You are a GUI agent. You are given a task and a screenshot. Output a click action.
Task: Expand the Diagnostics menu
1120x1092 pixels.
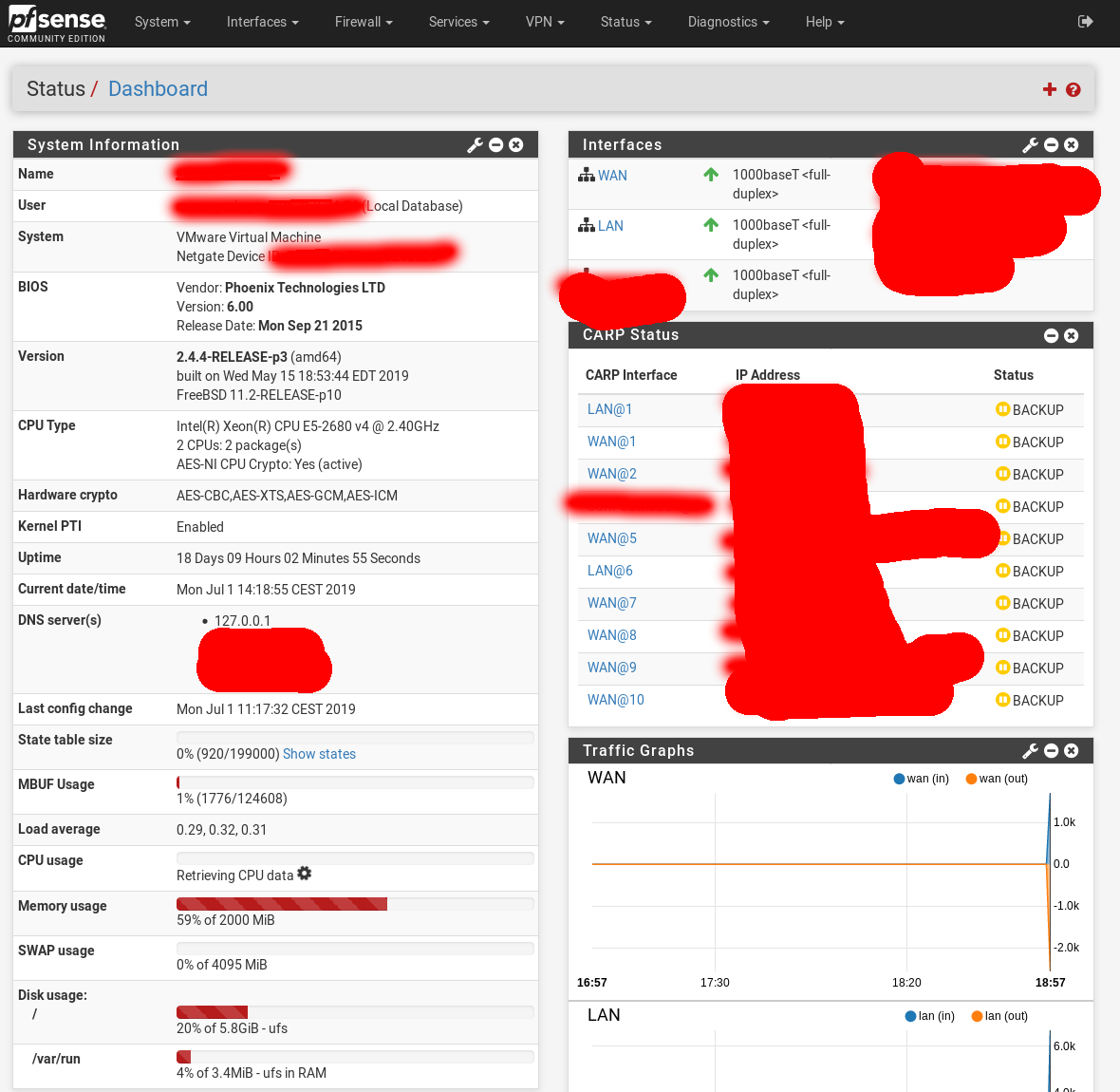[729, 22]
